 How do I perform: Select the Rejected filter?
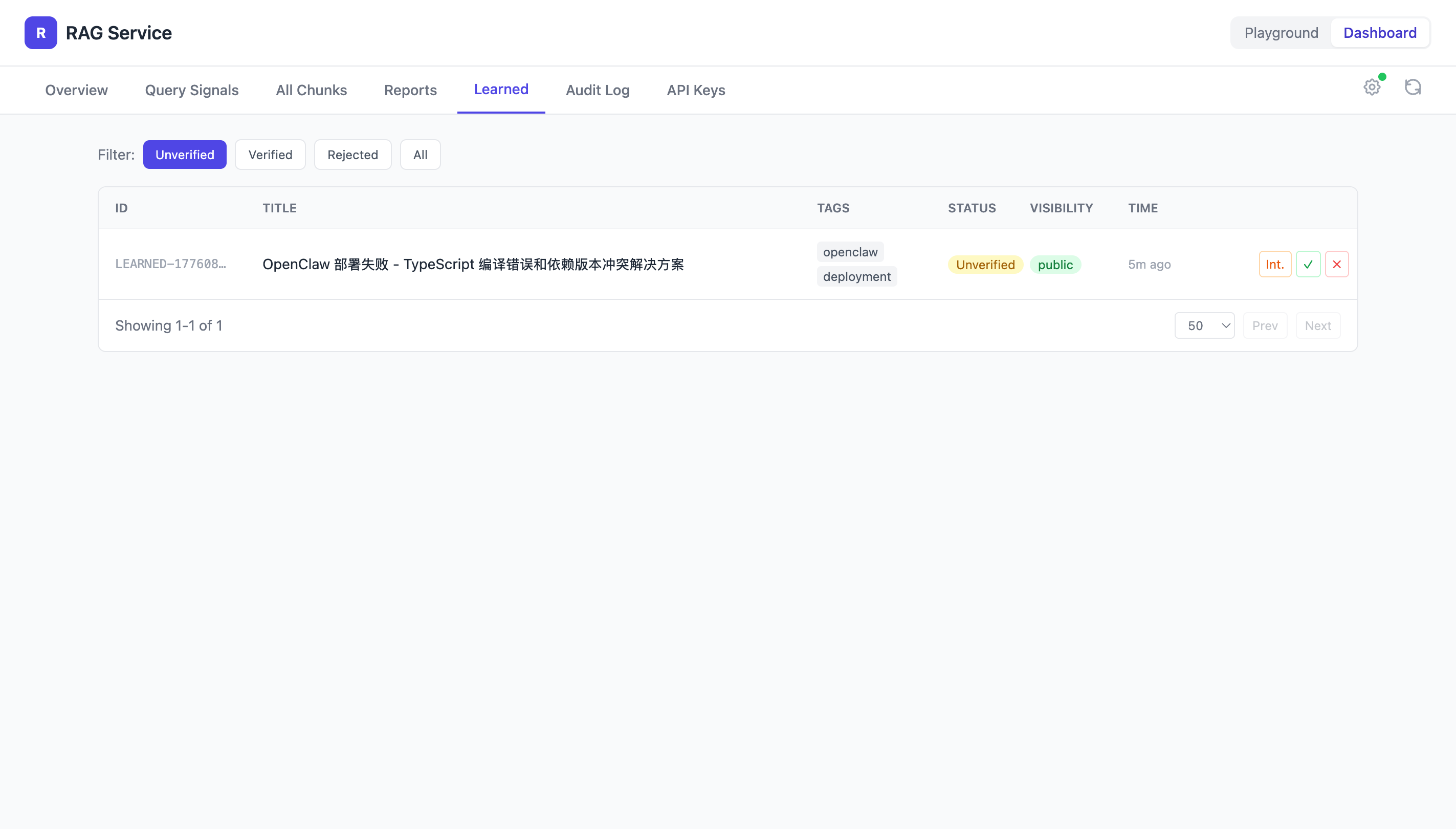[352, 155]
